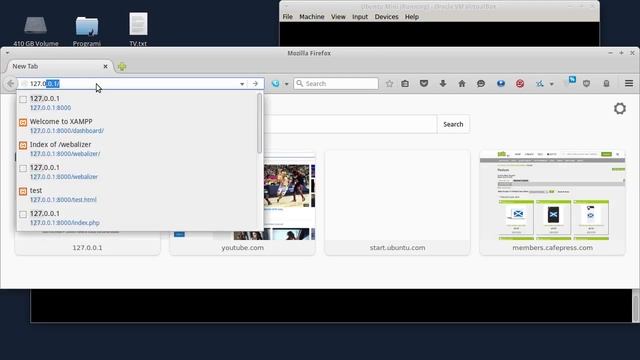This screenshot has width=640, height=360.
Task: Click the new tab page Search button
Action: [x=453, y=124]
